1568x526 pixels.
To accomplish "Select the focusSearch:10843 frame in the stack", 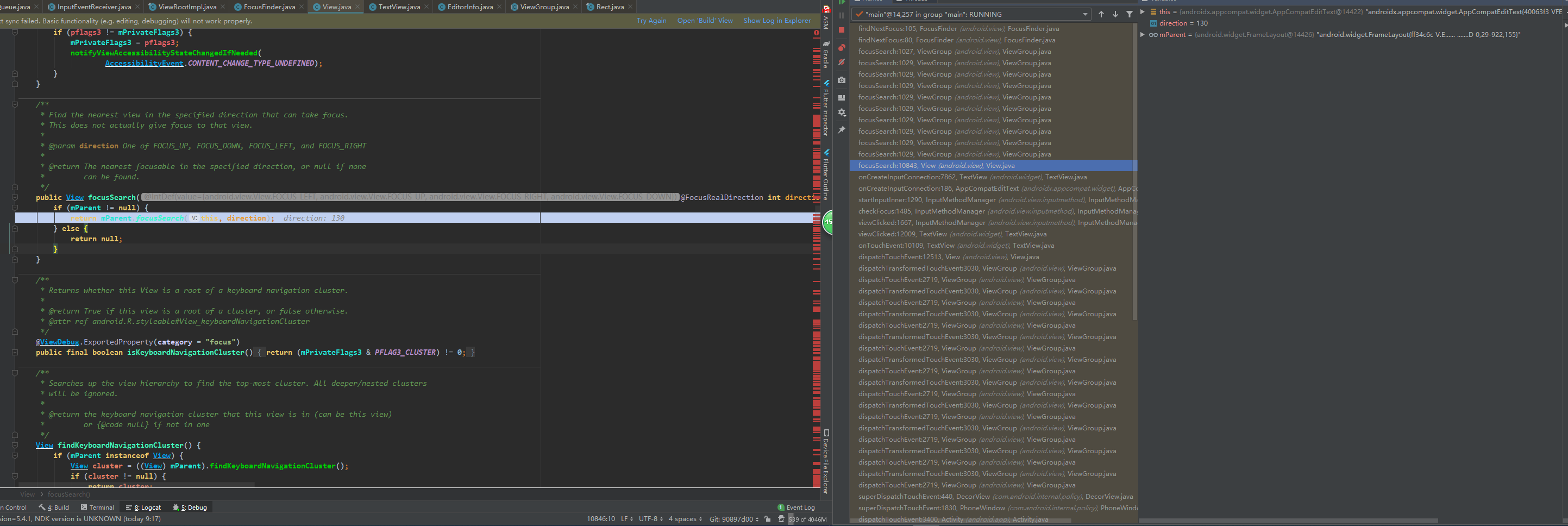I will (x=937, y=165).
